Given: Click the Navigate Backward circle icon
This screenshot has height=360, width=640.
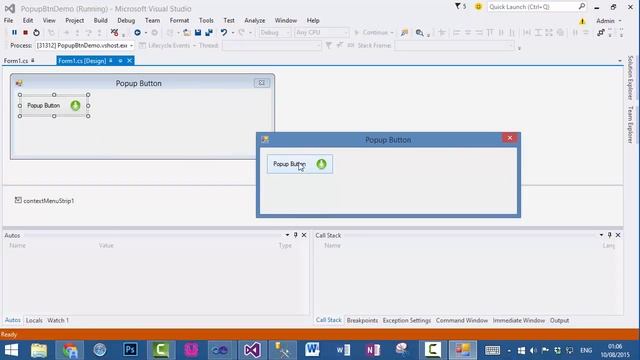Looking at the screenshot, I should click(x=138, y=32).
